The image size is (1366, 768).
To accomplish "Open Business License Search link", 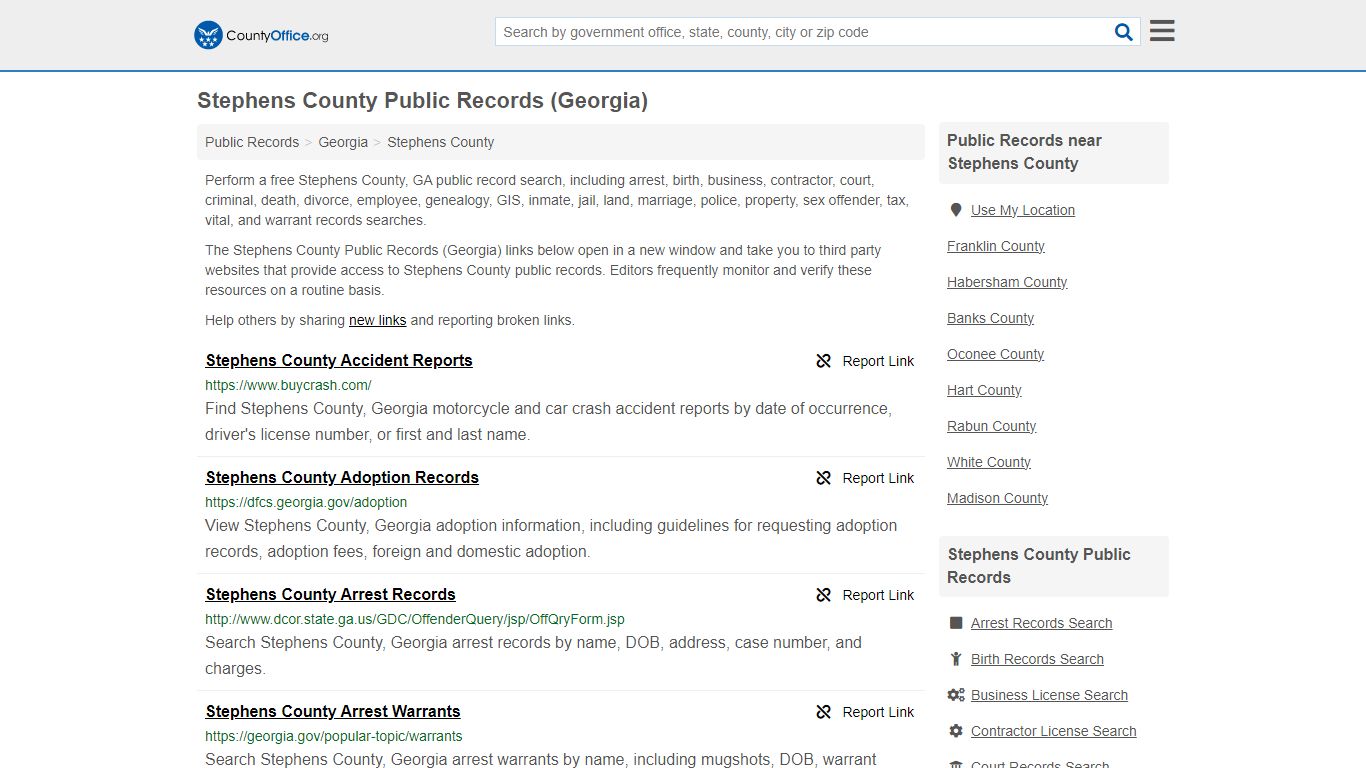I will point(1050,695).
